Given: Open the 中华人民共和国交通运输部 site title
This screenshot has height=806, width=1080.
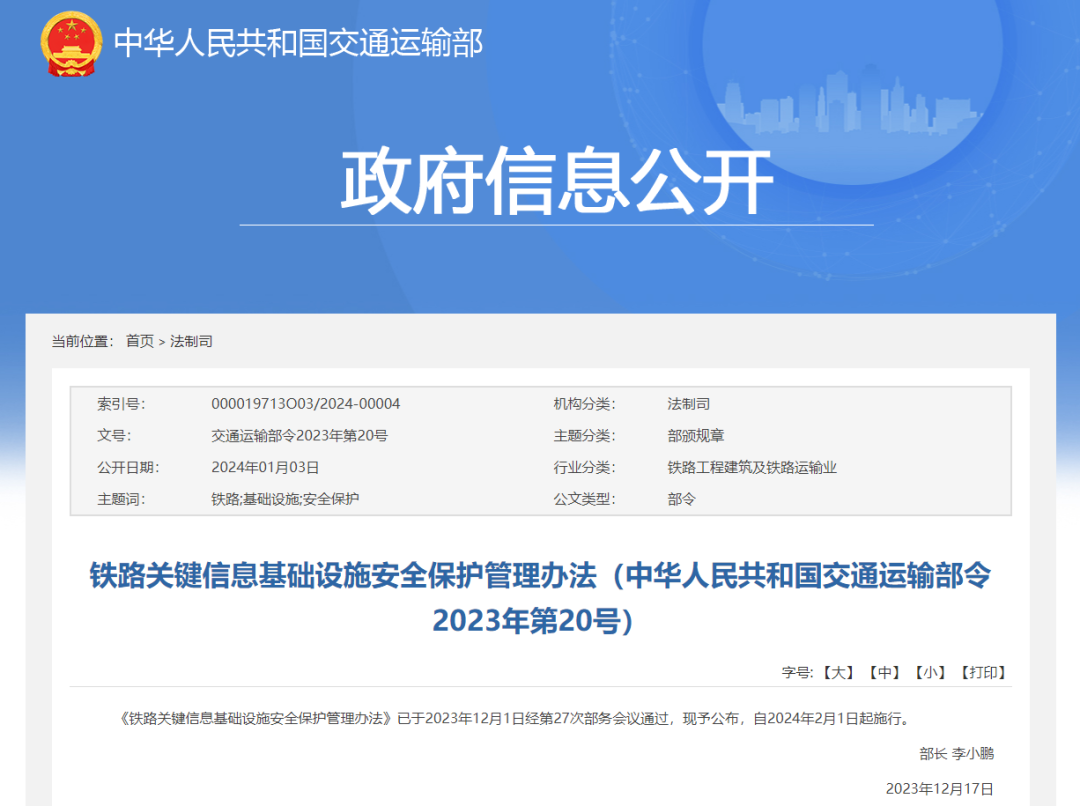Looking at the screenshot, I should [x=298, y=43].
